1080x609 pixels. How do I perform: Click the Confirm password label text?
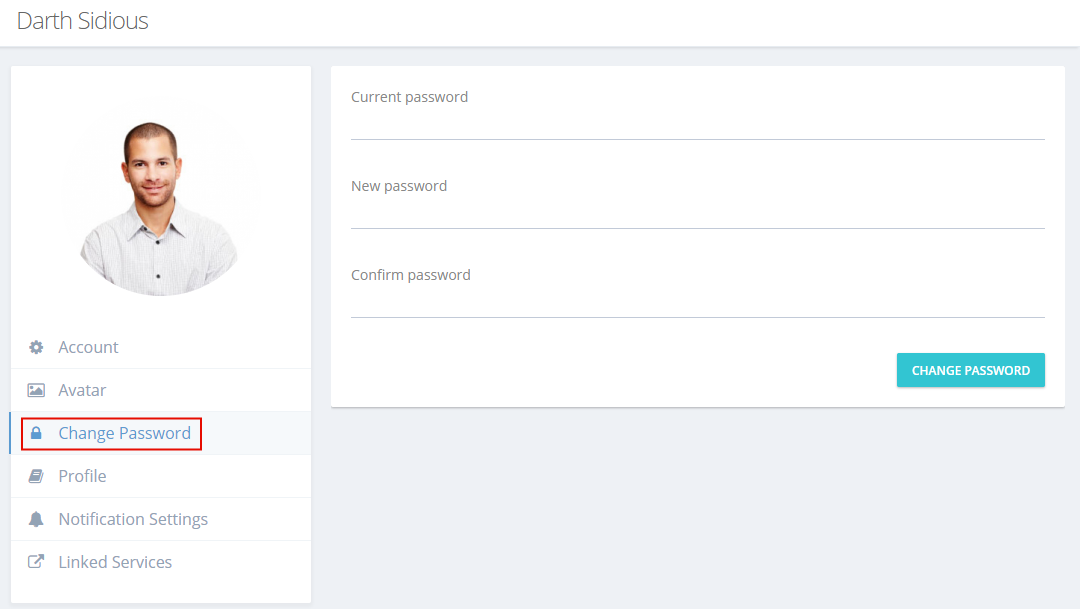(411, 275)
